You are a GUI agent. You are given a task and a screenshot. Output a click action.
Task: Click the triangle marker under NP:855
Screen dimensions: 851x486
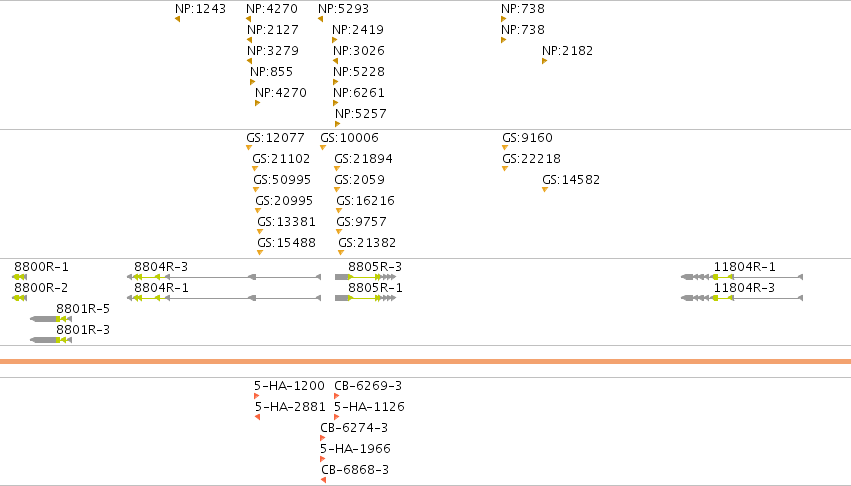[252, 83]
